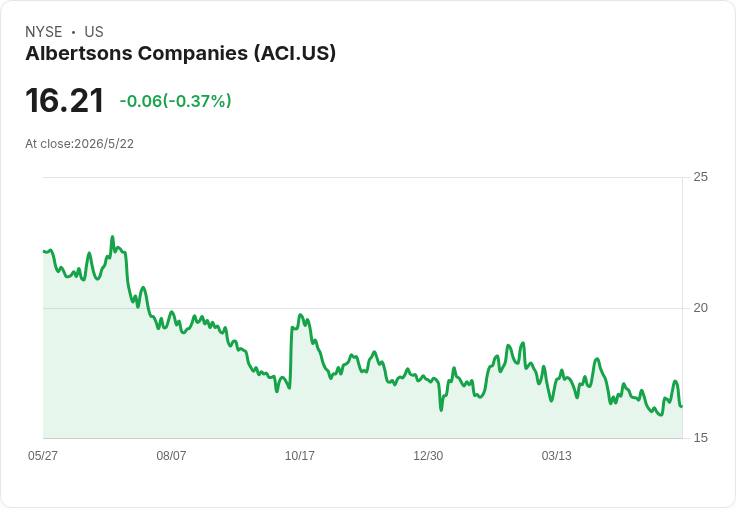Click the 20 price axis label
The width and height of the screenshot is (736, 508).
pyautogui.click(x=700, y=308)
